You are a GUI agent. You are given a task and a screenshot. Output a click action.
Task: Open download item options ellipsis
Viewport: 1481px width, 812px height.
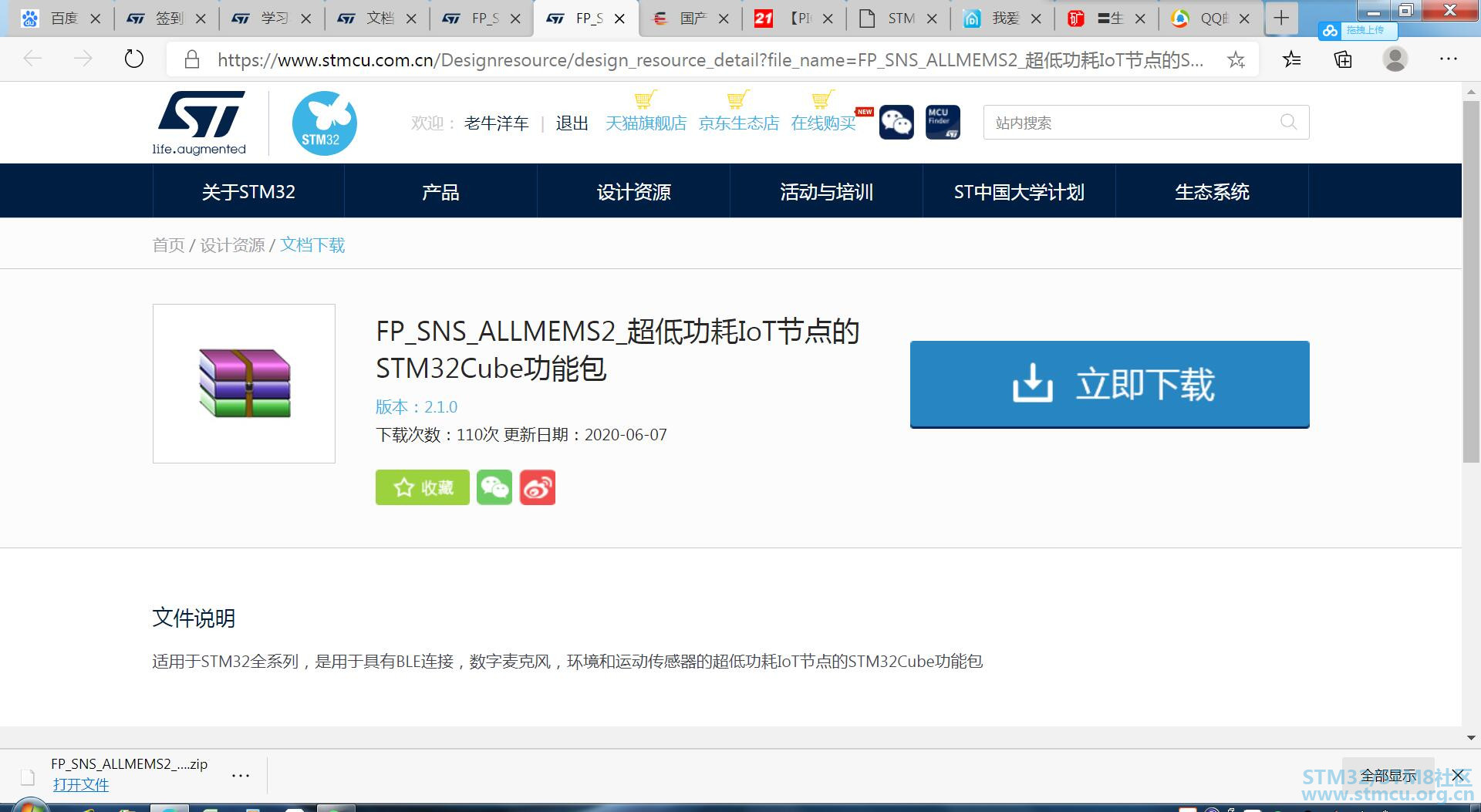point(241,775)
